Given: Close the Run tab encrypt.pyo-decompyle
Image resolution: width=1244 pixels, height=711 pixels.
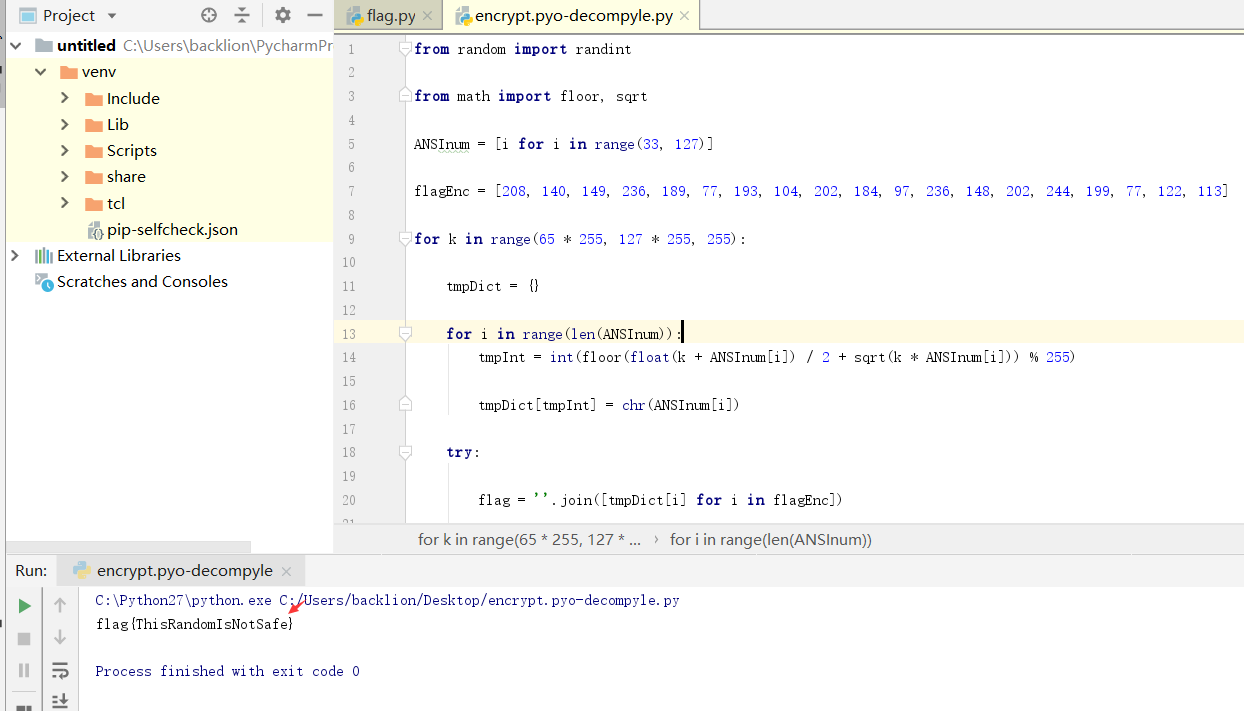Looking at the screenshot, I should tap(286, 572).
